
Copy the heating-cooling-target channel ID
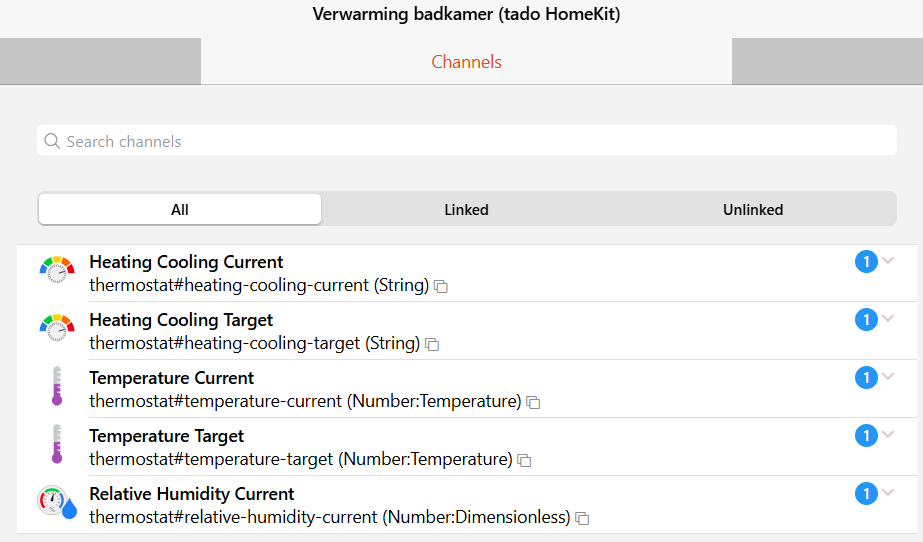(432, 344)
